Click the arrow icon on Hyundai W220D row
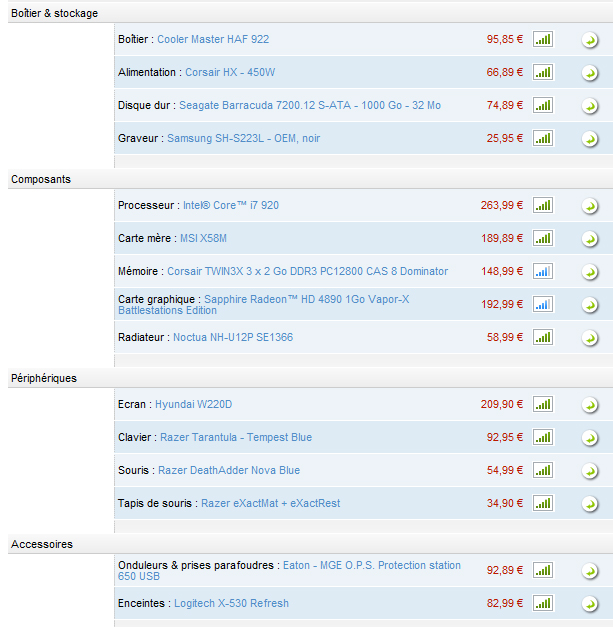 click(590, 405)
